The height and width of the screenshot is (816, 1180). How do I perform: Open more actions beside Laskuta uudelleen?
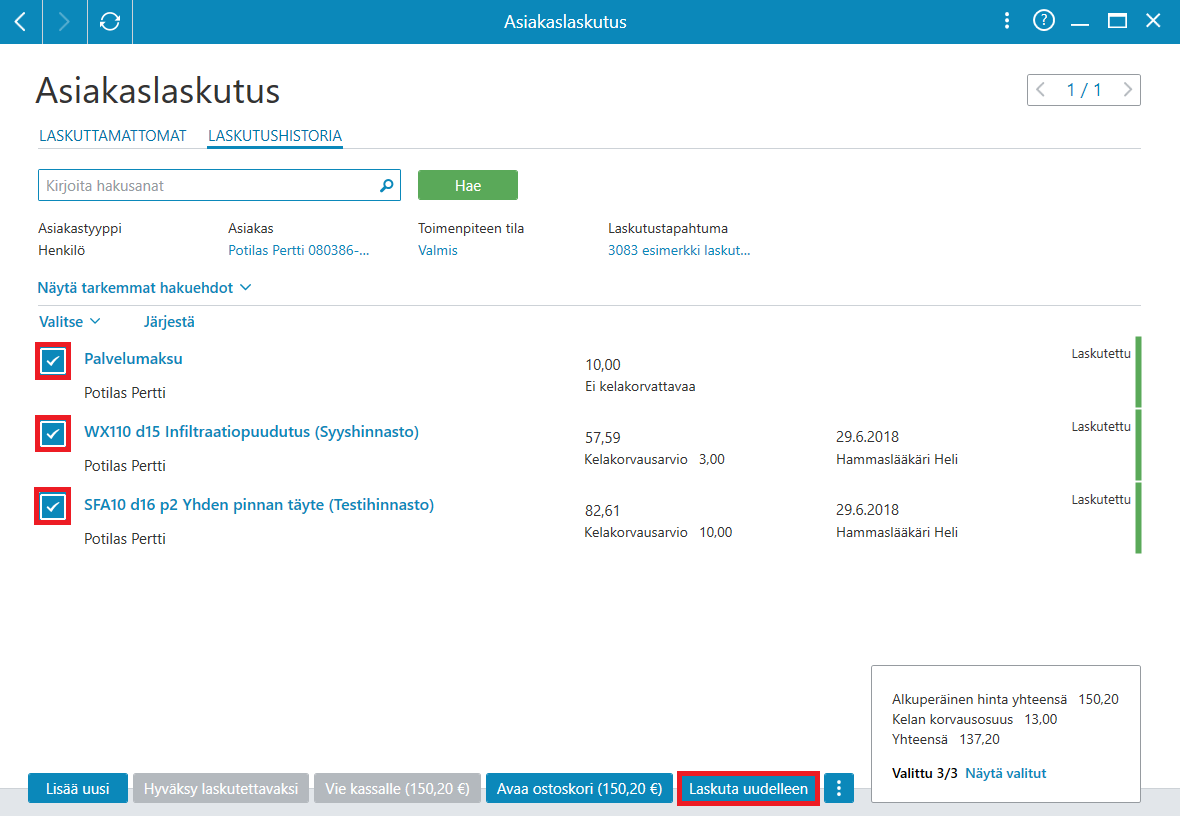839,788
